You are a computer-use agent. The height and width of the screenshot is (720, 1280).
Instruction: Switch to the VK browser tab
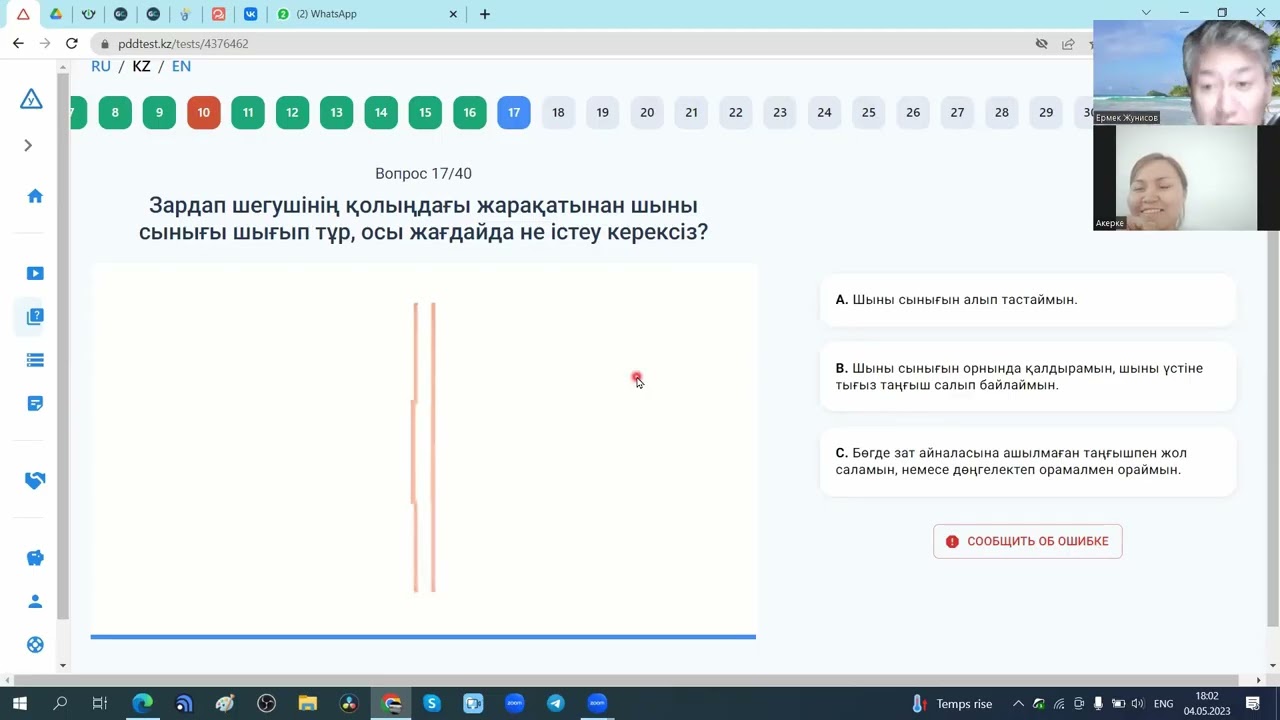(250, 14)
